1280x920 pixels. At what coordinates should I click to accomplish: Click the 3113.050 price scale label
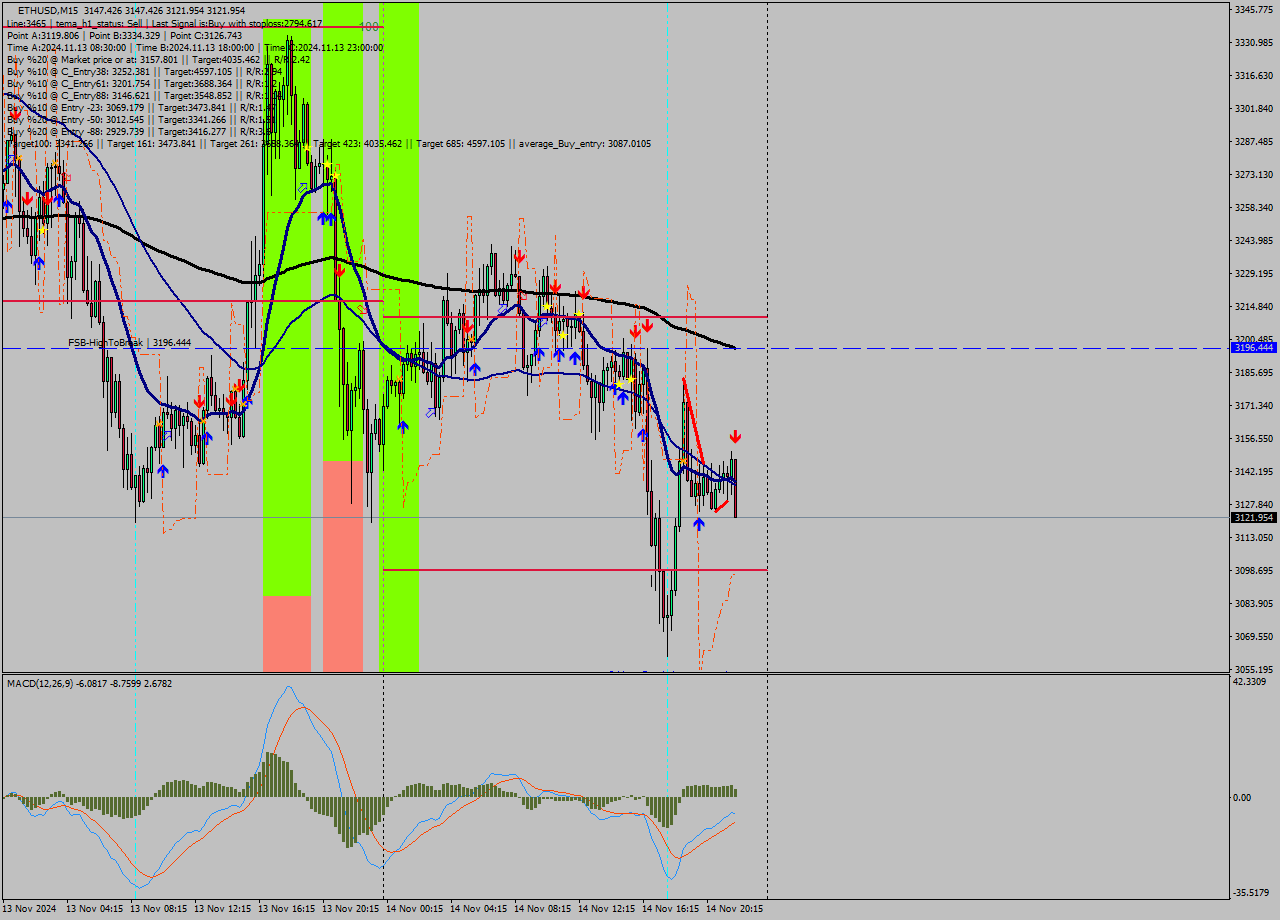tap(1256, 537)
